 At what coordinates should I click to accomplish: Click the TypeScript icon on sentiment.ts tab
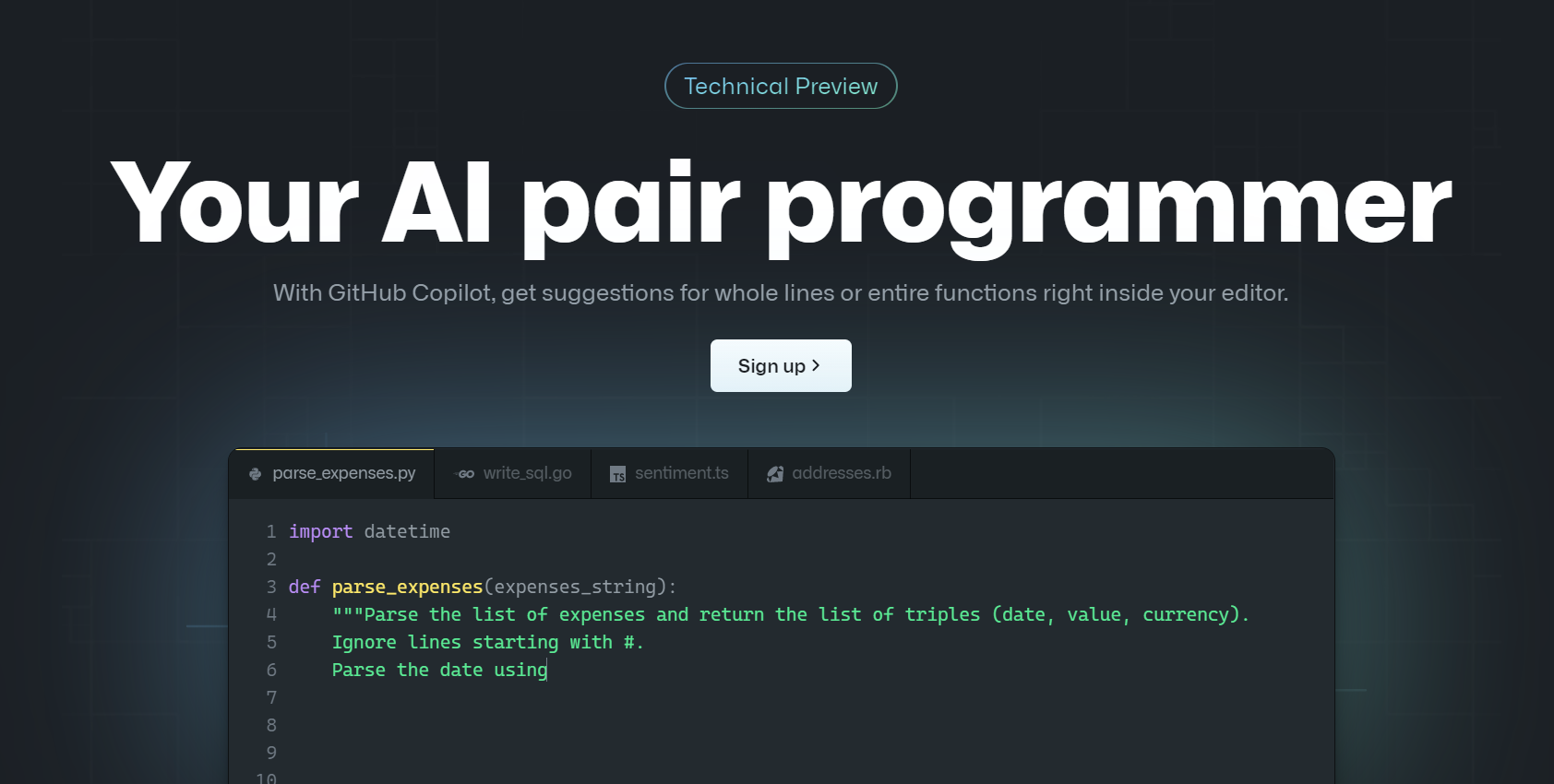pos(618,474)
